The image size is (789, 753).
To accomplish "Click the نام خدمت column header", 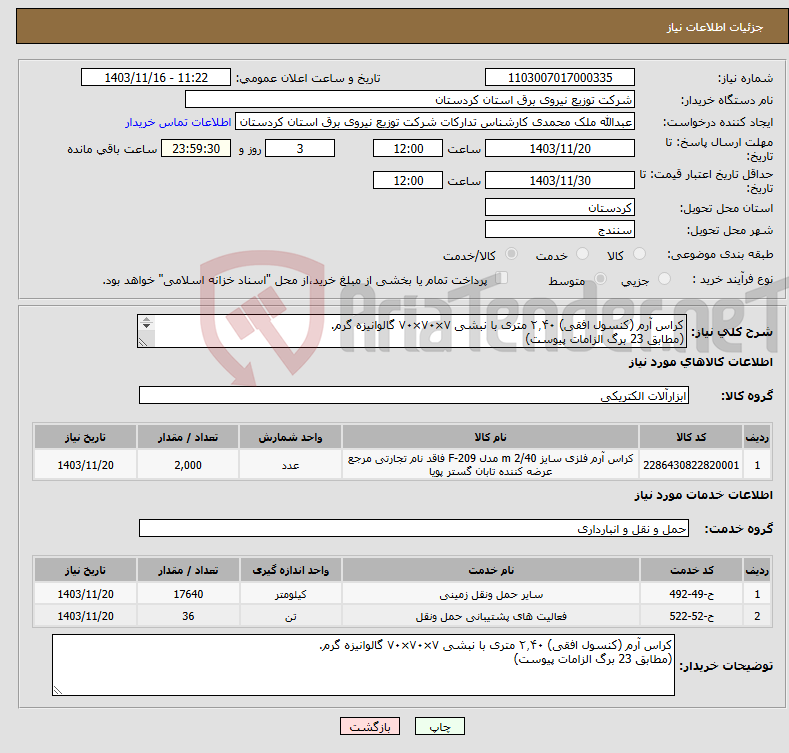I will coord(491,570).
